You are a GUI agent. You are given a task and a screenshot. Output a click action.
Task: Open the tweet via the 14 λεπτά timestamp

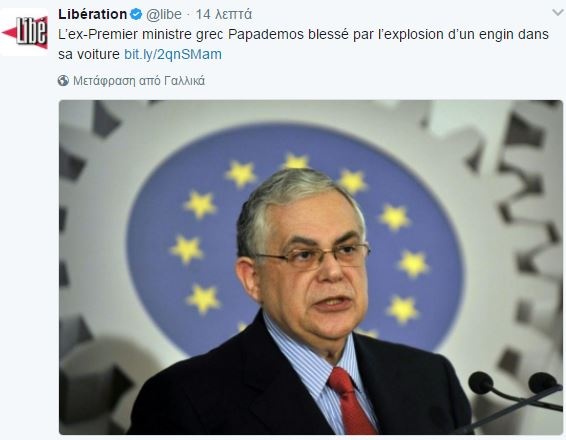tap(223, 14)
